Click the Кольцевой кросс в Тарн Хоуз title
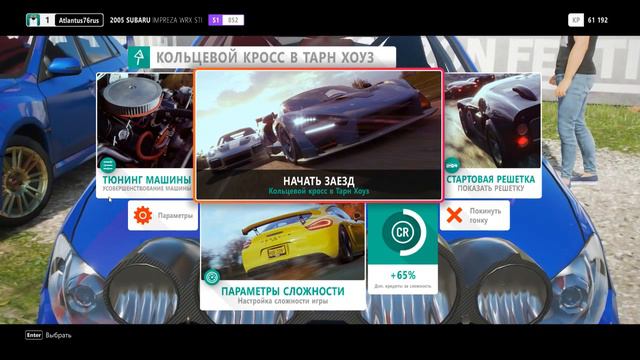Viewport: 640px width, 360px height. [265, 58]
